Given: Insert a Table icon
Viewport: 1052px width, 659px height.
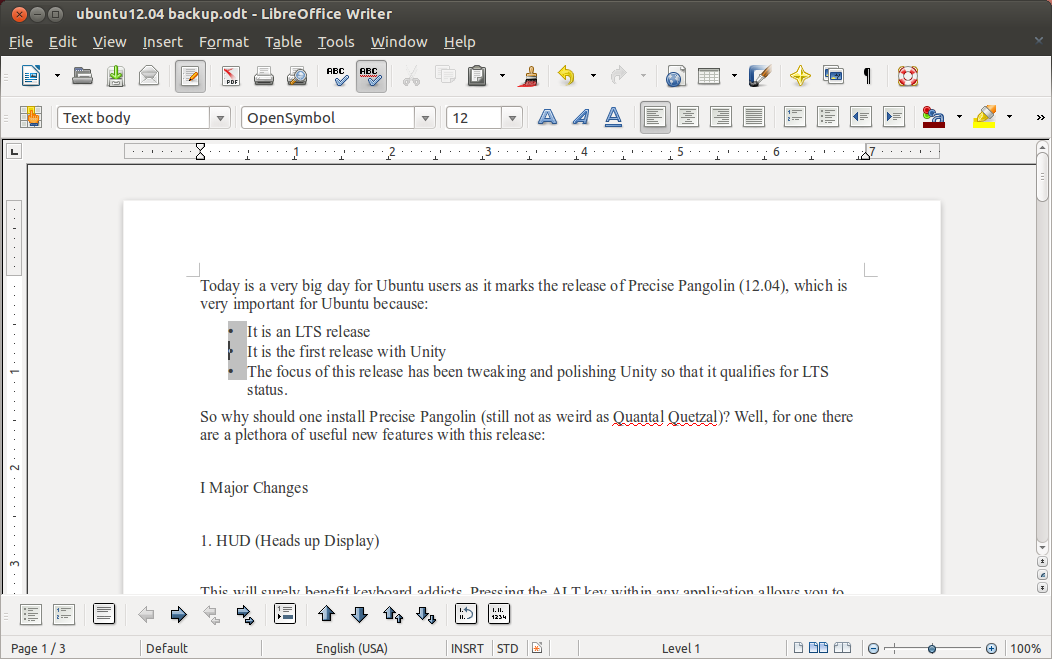Looking at the screenshot, I should [x=708, y=76].
